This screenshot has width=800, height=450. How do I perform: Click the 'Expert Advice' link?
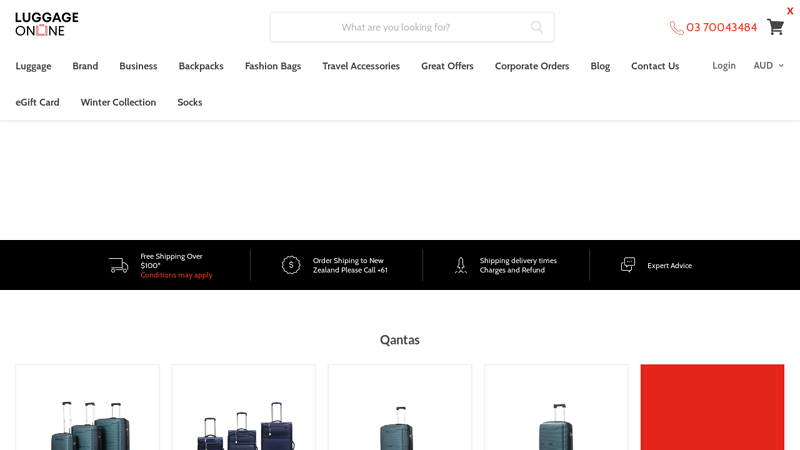[x=669, y=265]
